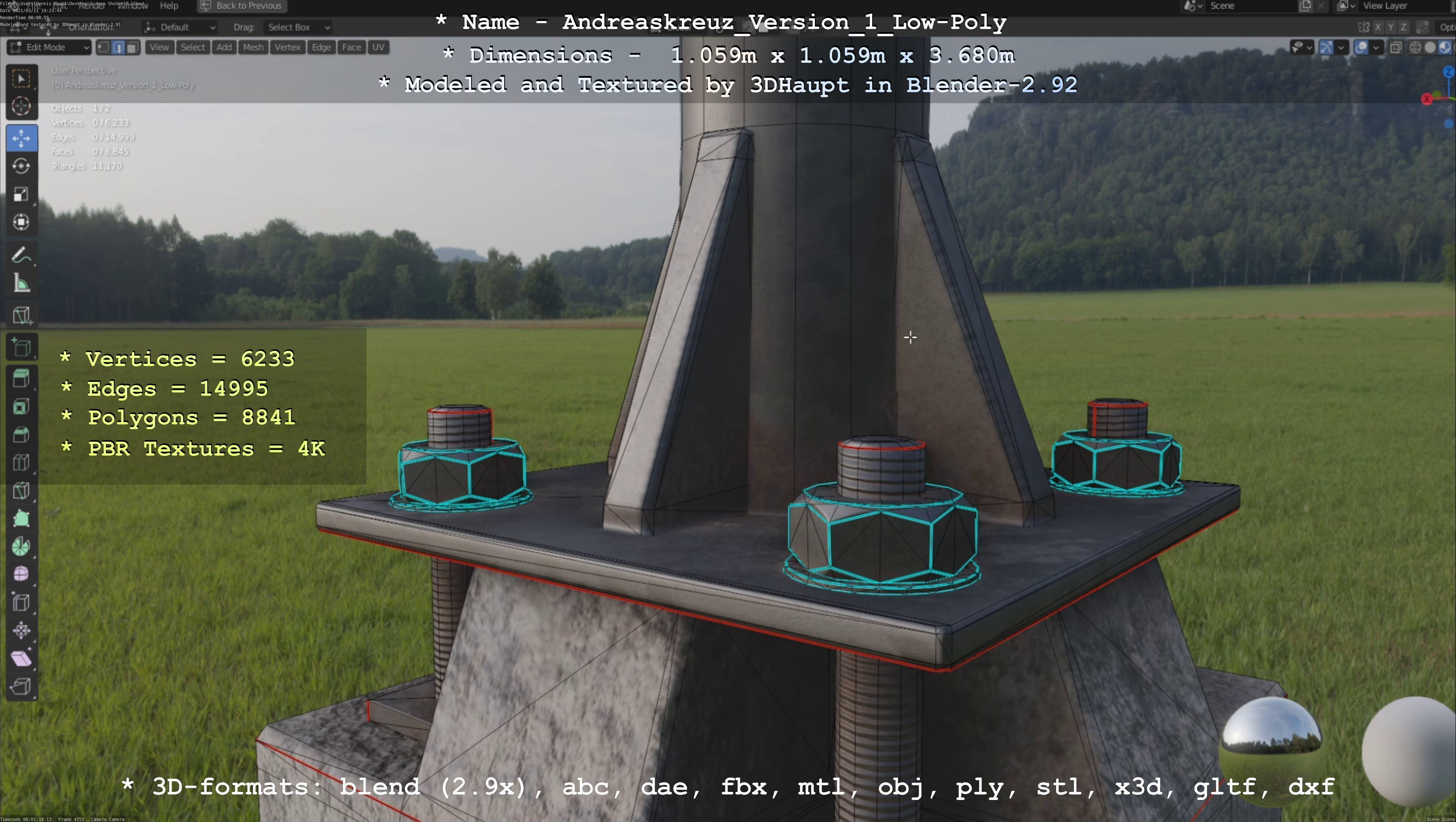Activate the Rotate tool
The width and height of the screenshot is (1456, 822).
(x=21, y=166)
